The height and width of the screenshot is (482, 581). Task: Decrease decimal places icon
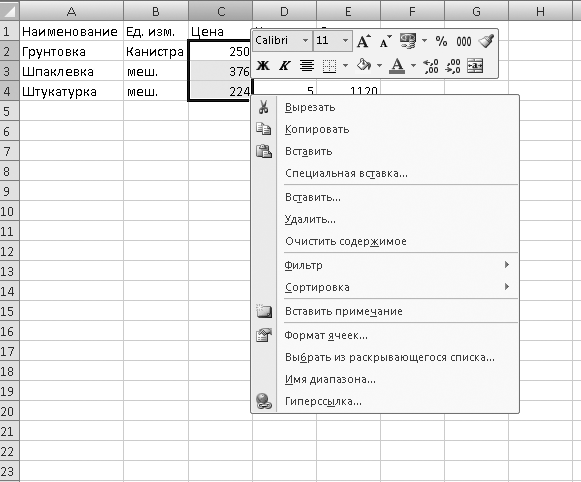[453, 66]
